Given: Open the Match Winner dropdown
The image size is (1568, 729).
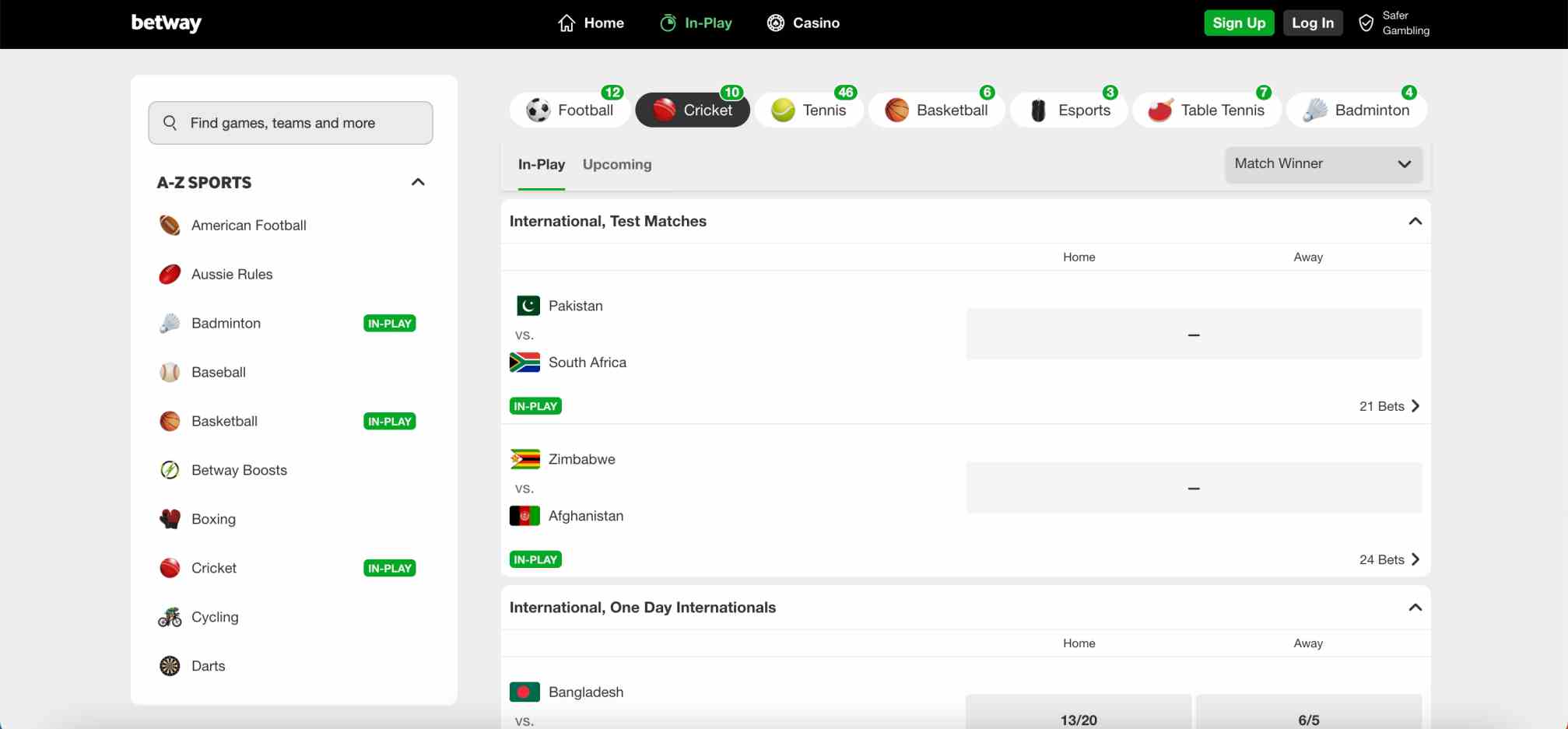Looking at the screenshot, I should (x=1323, y=164).
